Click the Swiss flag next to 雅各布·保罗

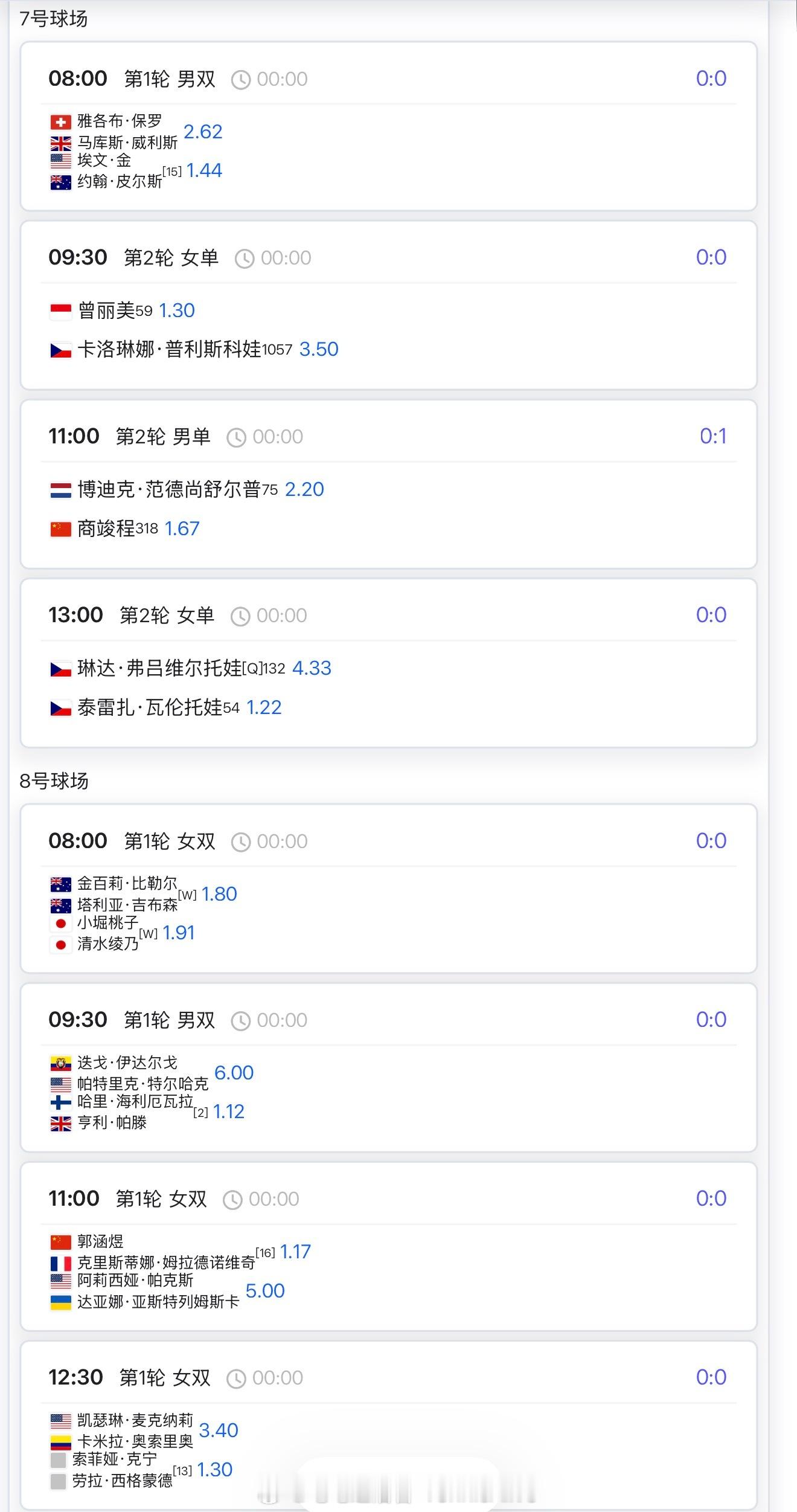click(60, 123)
